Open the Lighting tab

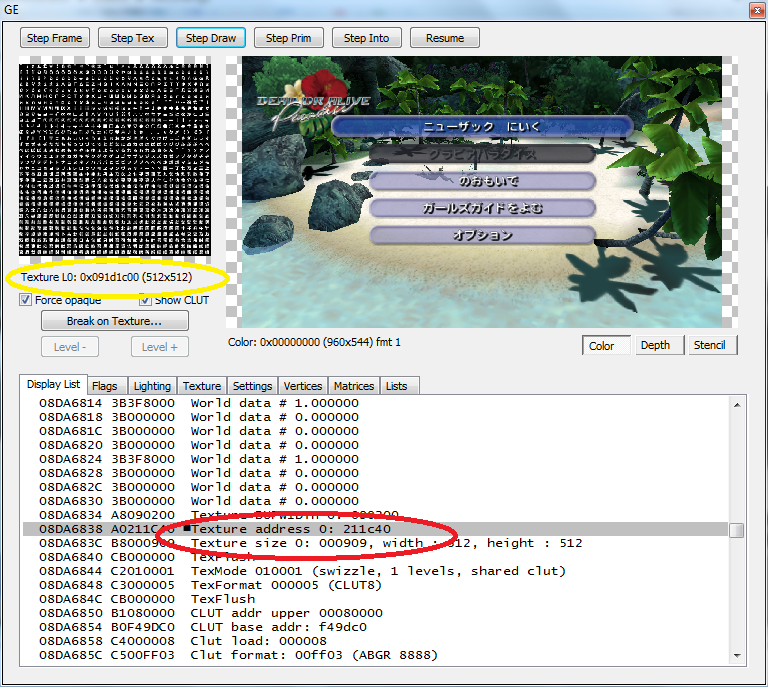(x=152, y=386)
